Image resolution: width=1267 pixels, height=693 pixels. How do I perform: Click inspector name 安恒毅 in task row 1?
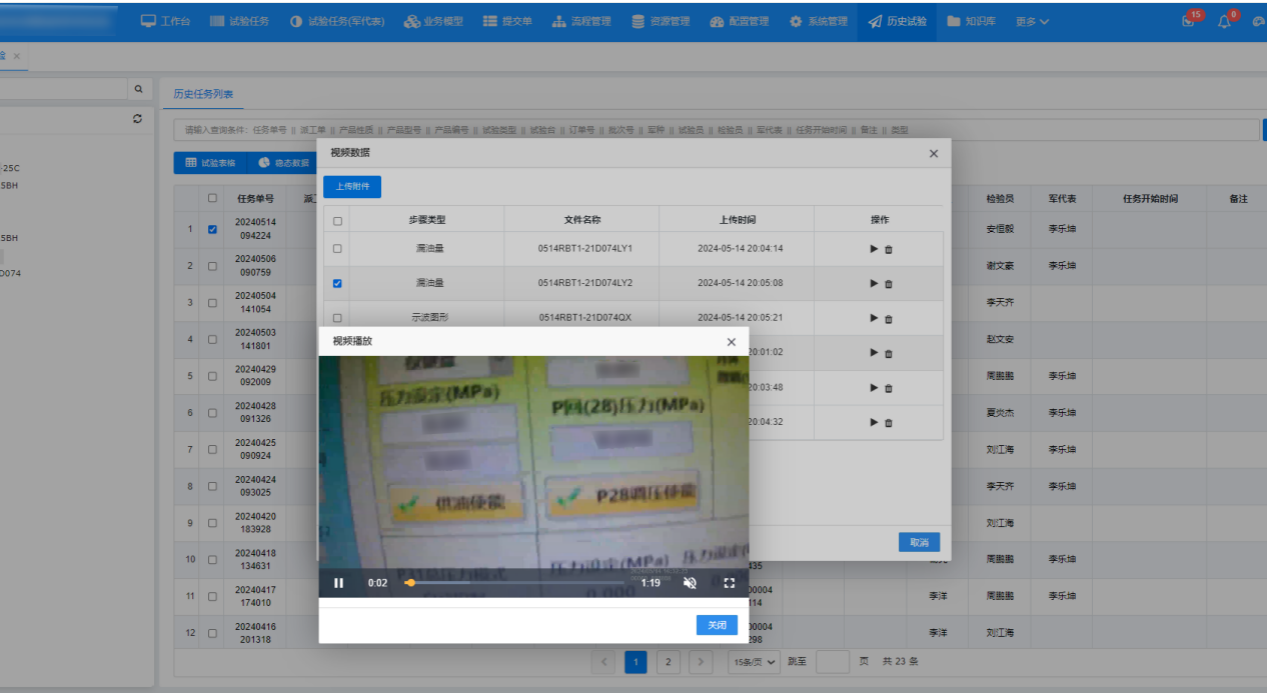pos(1000,229)
